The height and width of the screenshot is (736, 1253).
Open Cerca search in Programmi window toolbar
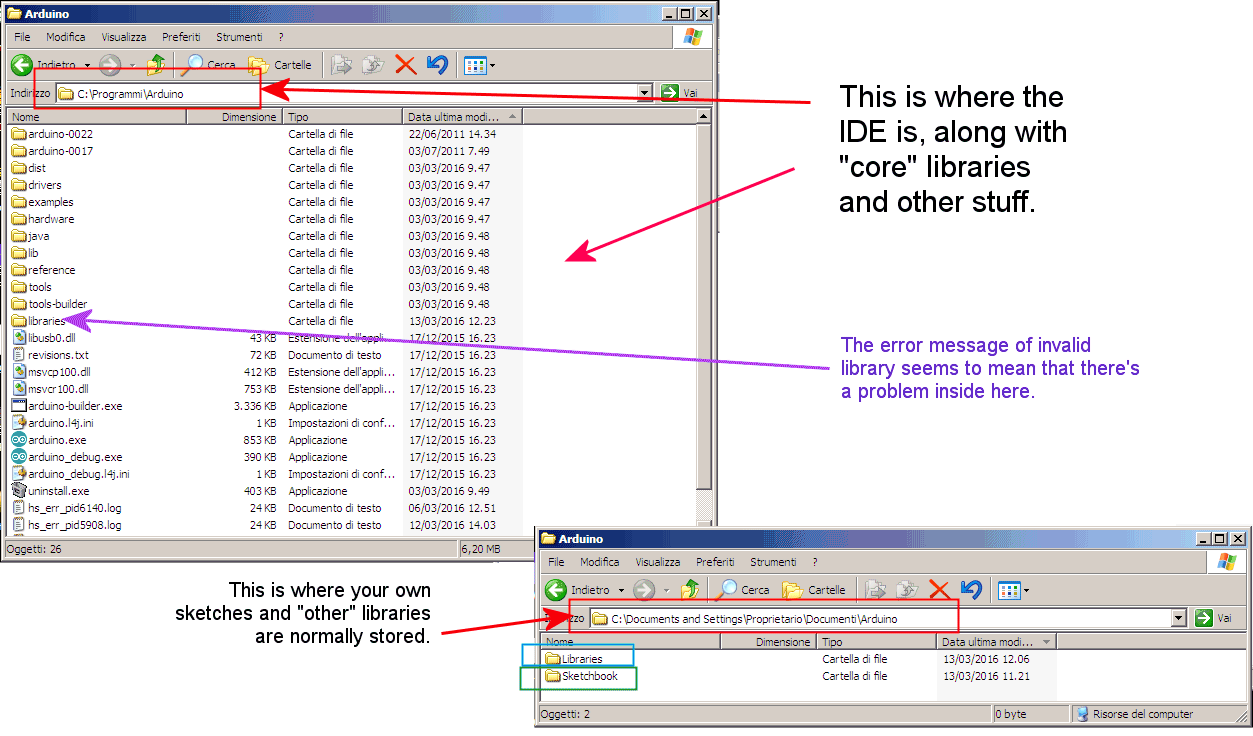[209, 65]
